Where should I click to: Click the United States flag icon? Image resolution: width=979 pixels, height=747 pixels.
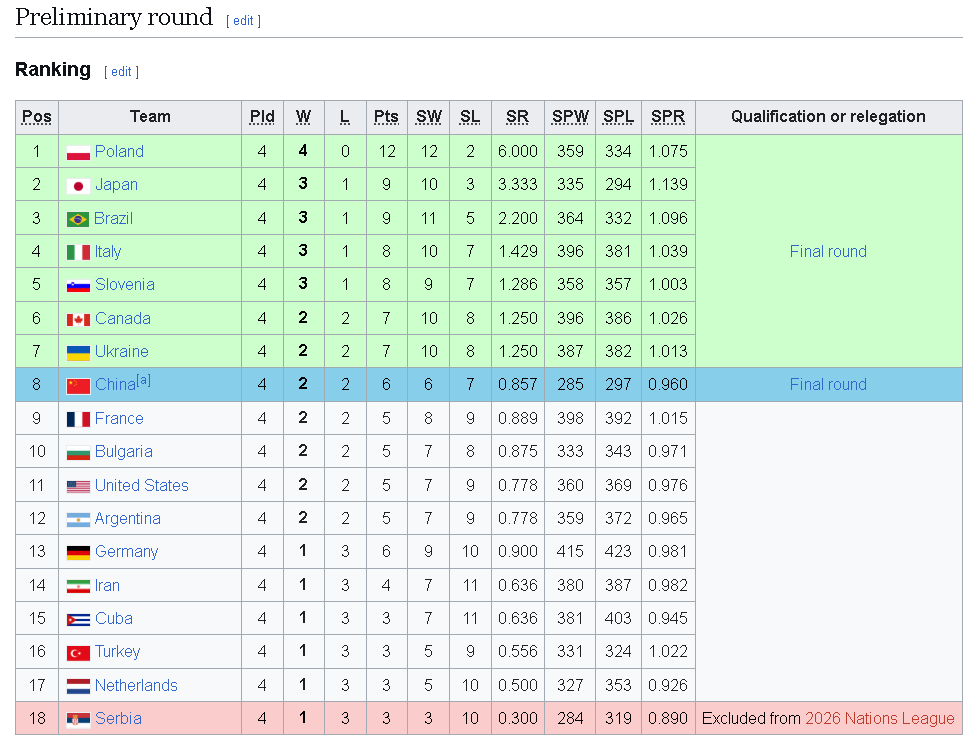(78, 487)
